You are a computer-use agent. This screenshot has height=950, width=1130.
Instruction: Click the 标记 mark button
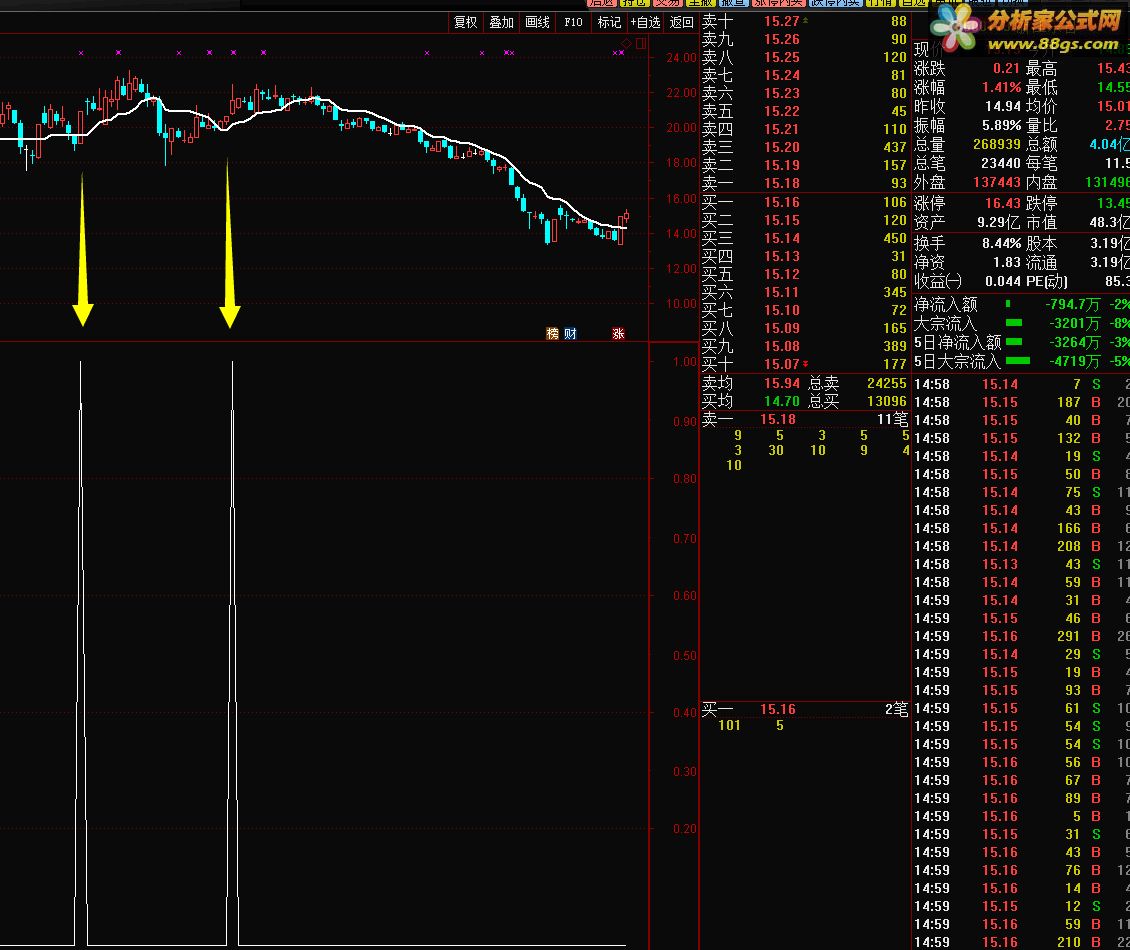pyautogui.click(x=609, y=22)
